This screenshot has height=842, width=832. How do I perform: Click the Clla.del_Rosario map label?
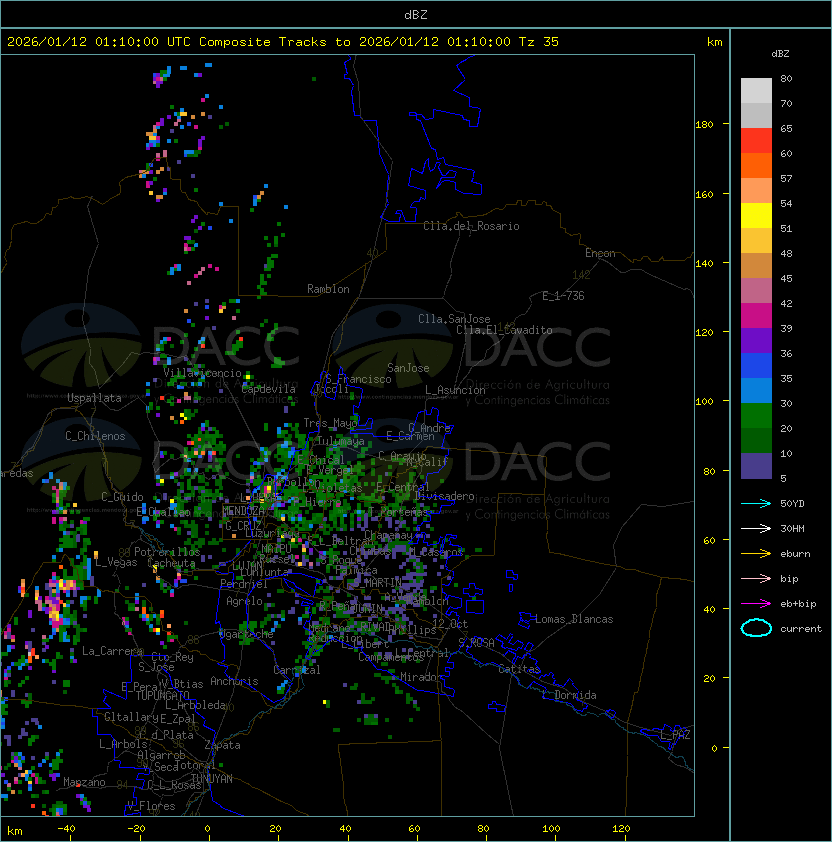(471, 226)
